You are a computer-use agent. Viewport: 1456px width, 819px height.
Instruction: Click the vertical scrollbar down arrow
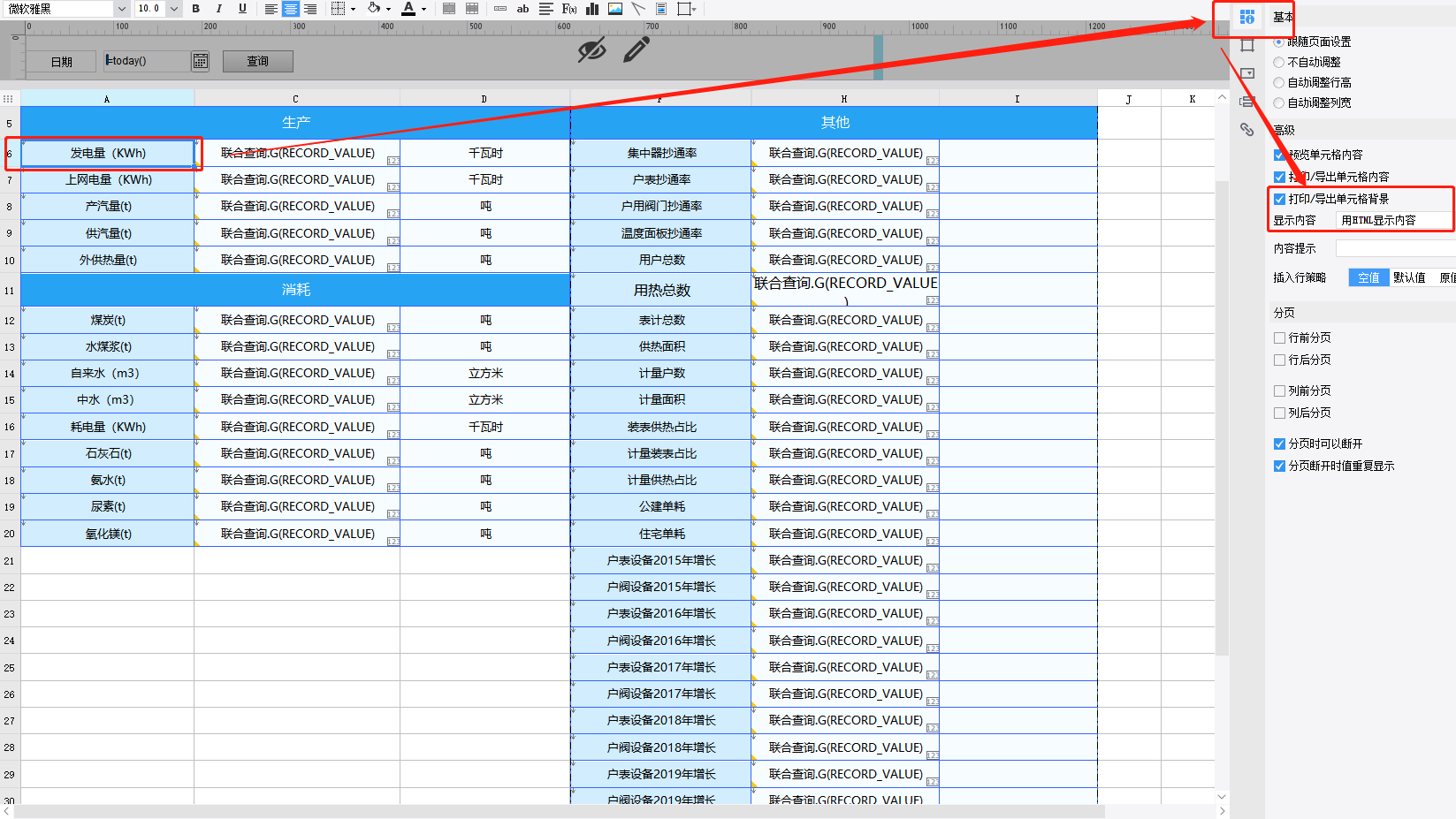(1222, 796)
